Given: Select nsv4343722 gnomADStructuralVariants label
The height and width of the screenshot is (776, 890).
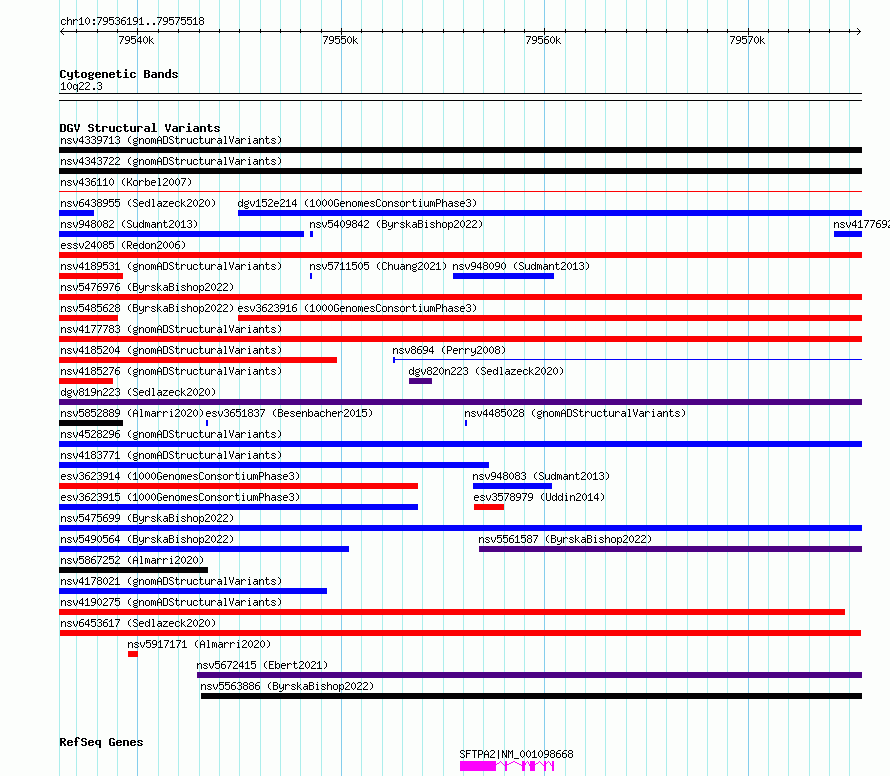Looking at the screenshot, I should (171, 161).
